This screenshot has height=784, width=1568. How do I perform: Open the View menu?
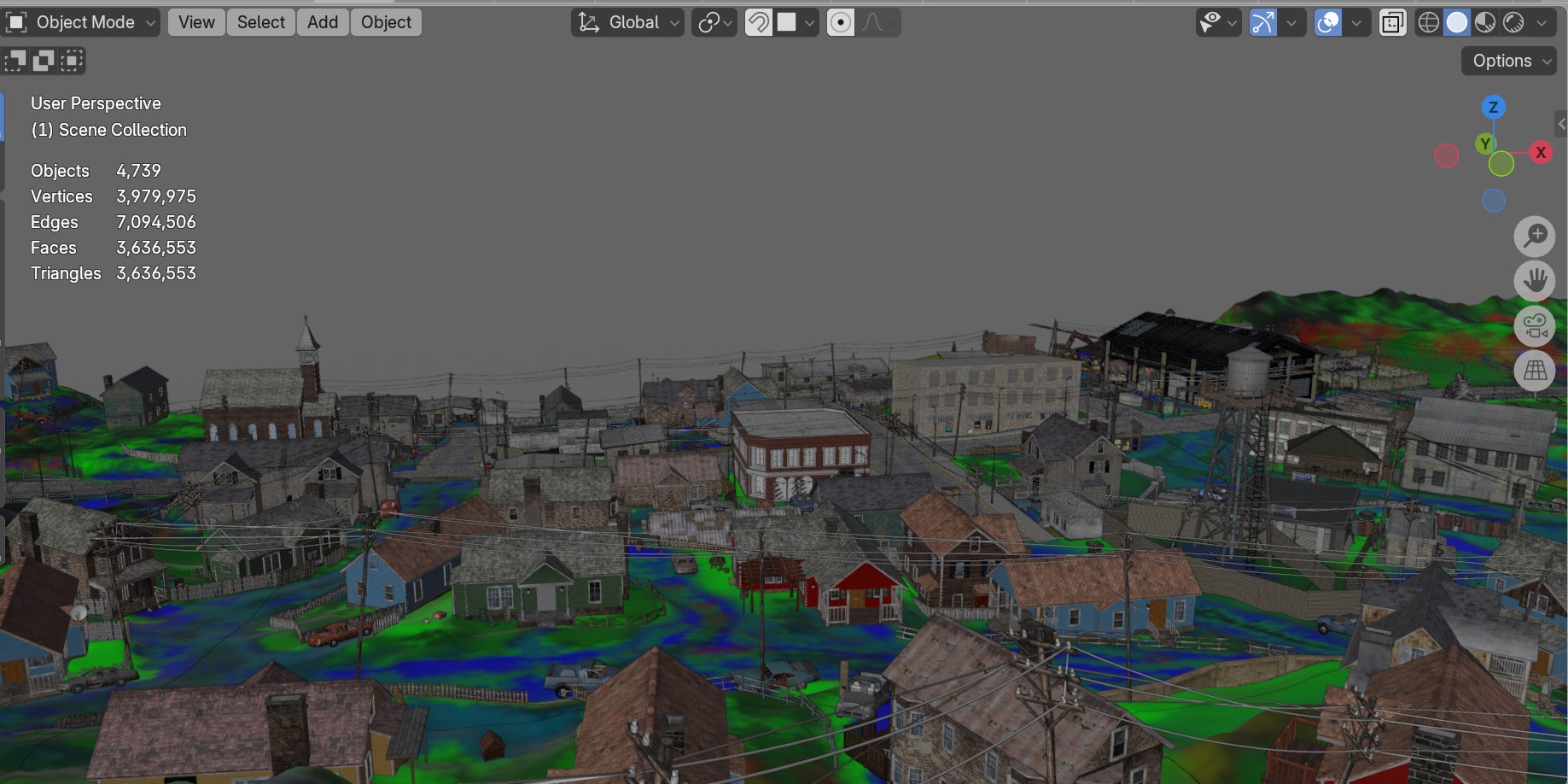click(196, 22)
